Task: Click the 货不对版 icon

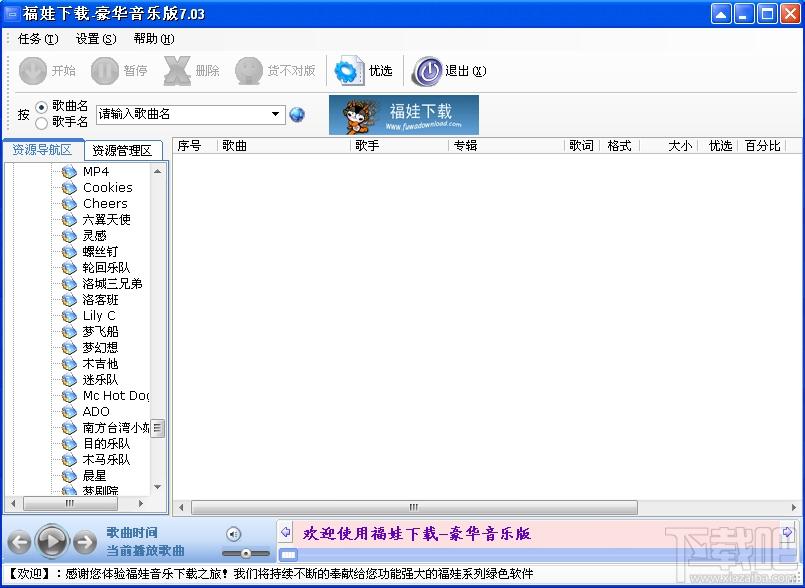Action: (248, 70)
